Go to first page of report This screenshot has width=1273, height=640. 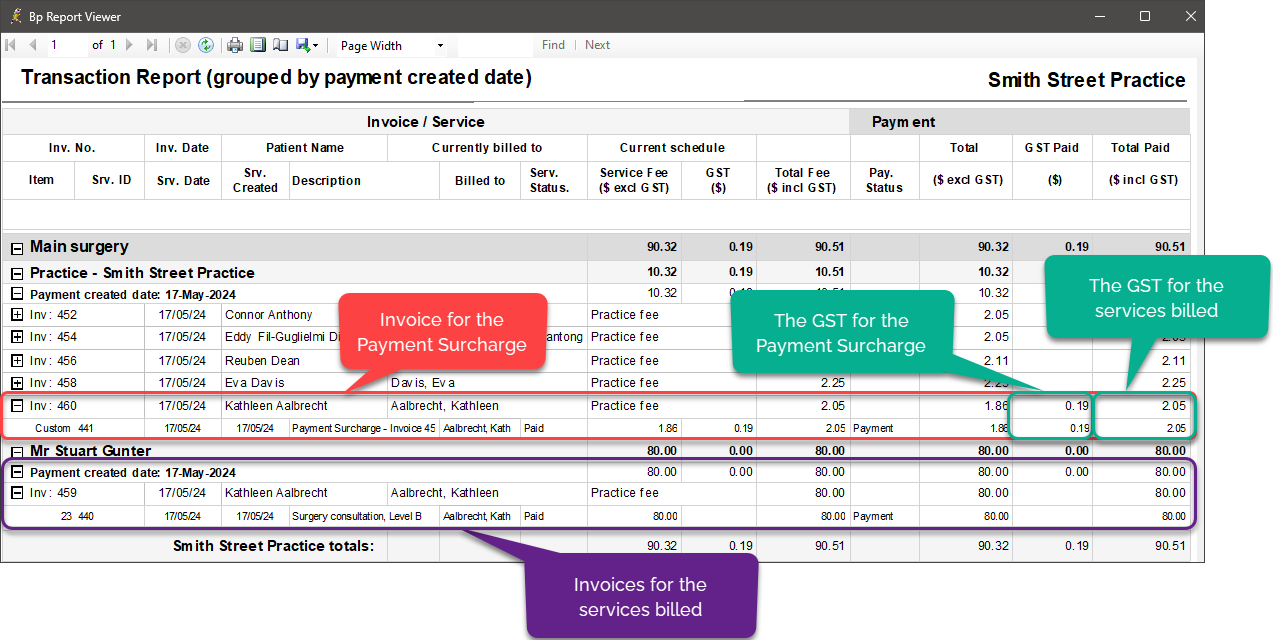click(11, 45)
